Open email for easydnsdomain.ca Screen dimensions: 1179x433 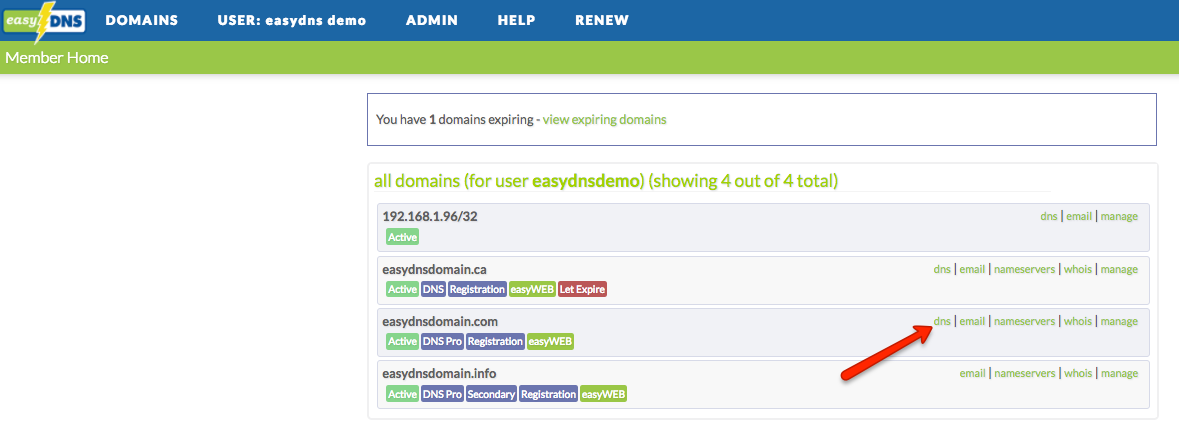[x=972, y=269]
